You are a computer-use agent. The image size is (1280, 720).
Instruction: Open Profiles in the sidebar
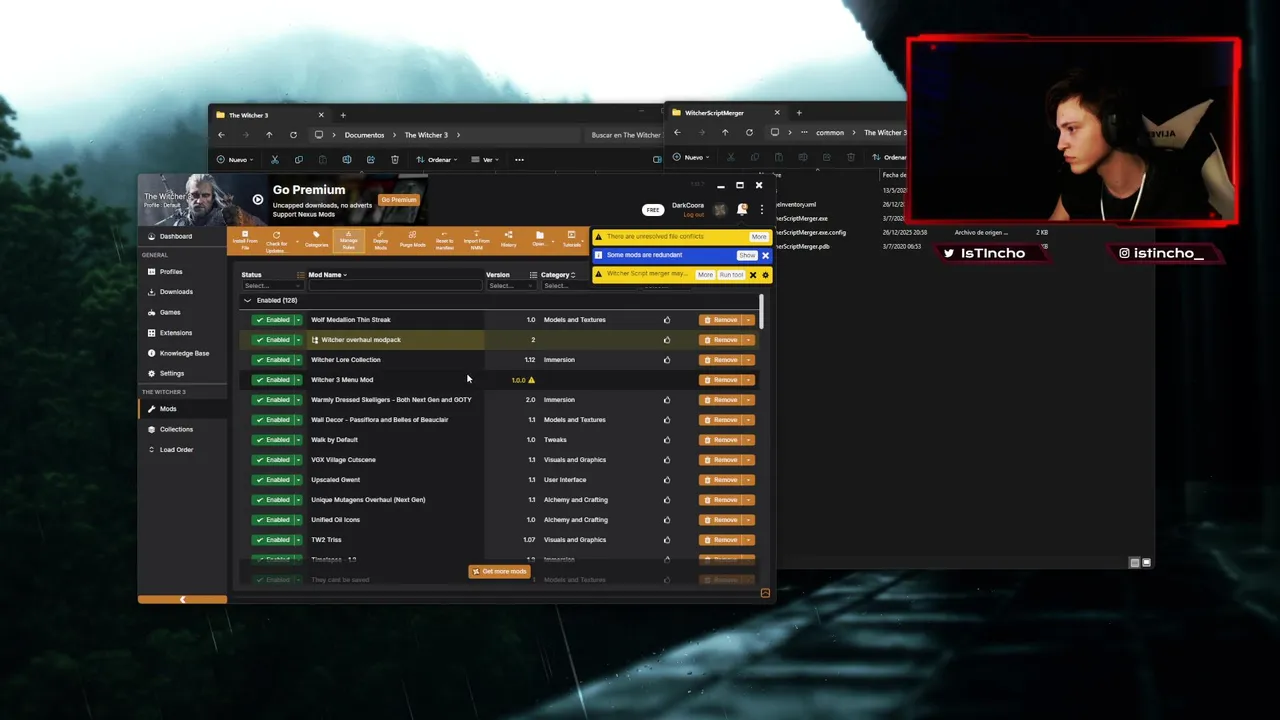pyautogui.click(x=182, y=272)
